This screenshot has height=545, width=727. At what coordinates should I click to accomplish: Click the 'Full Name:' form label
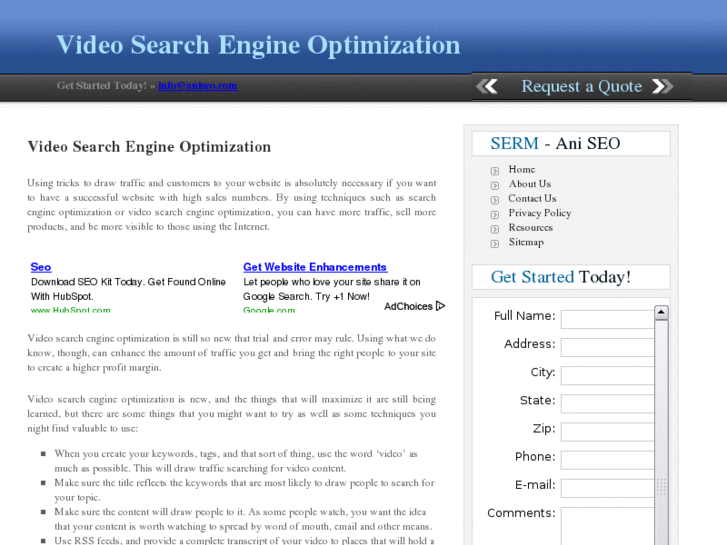click(x=524, y=316)
